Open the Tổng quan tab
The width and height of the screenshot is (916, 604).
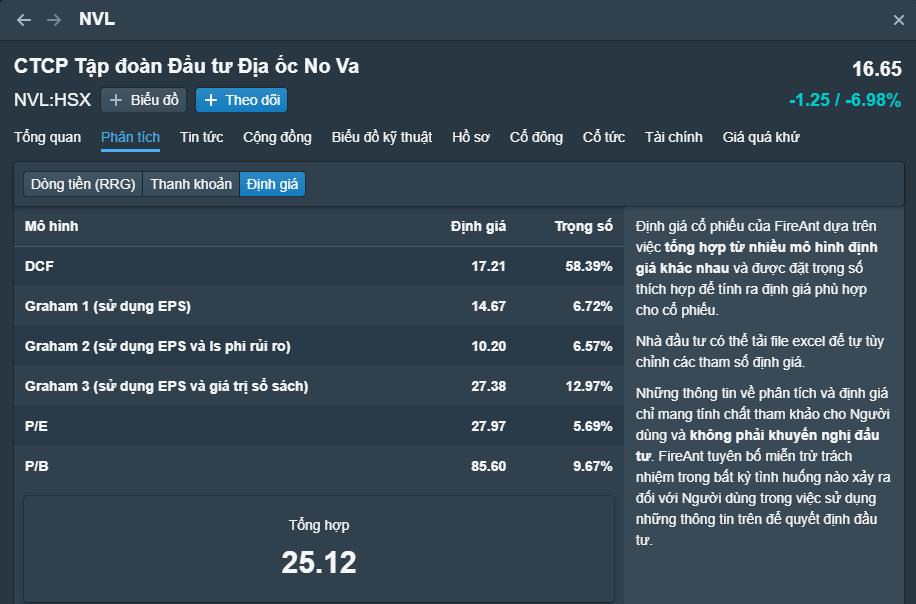click(x=47, y=137)
